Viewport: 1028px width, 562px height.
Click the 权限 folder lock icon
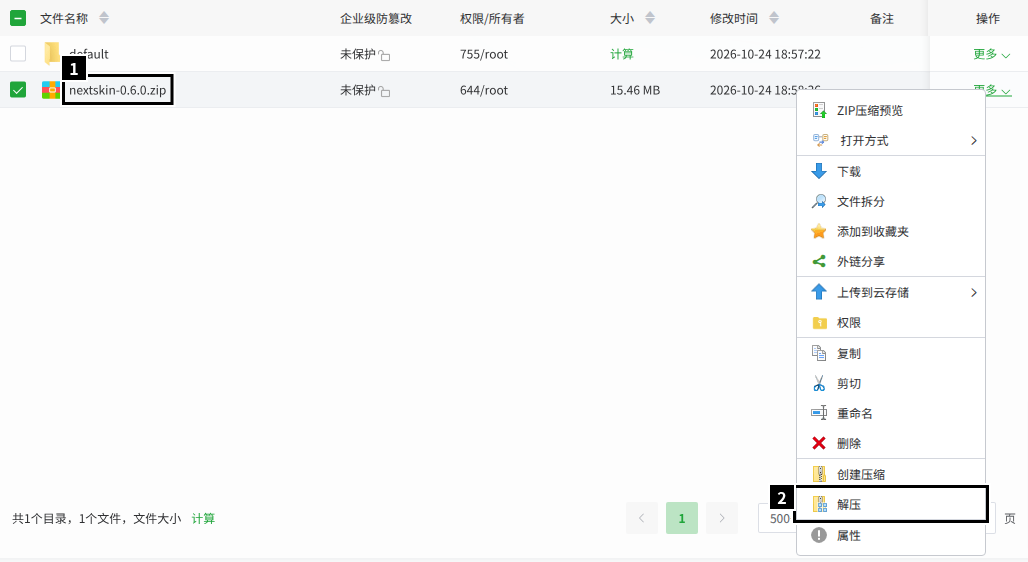(819, 323)
